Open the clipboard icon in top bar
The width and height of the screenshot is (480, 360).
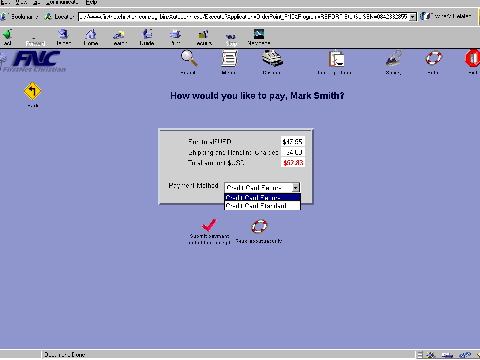pyautogui.click(x=336, y=59)
